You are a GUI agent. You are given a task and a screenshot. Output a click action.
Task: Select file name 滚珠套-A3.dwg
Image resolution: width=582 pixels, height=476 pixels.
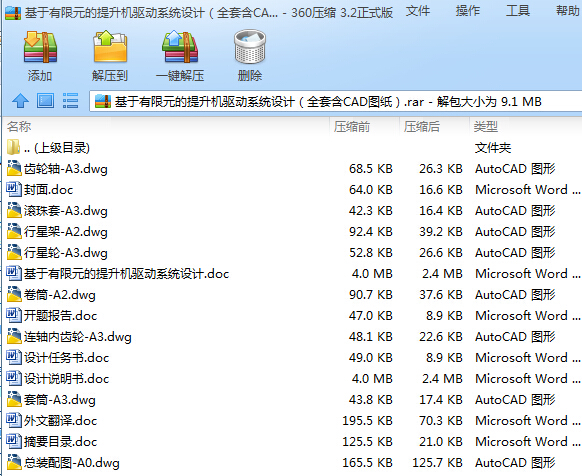66,211
